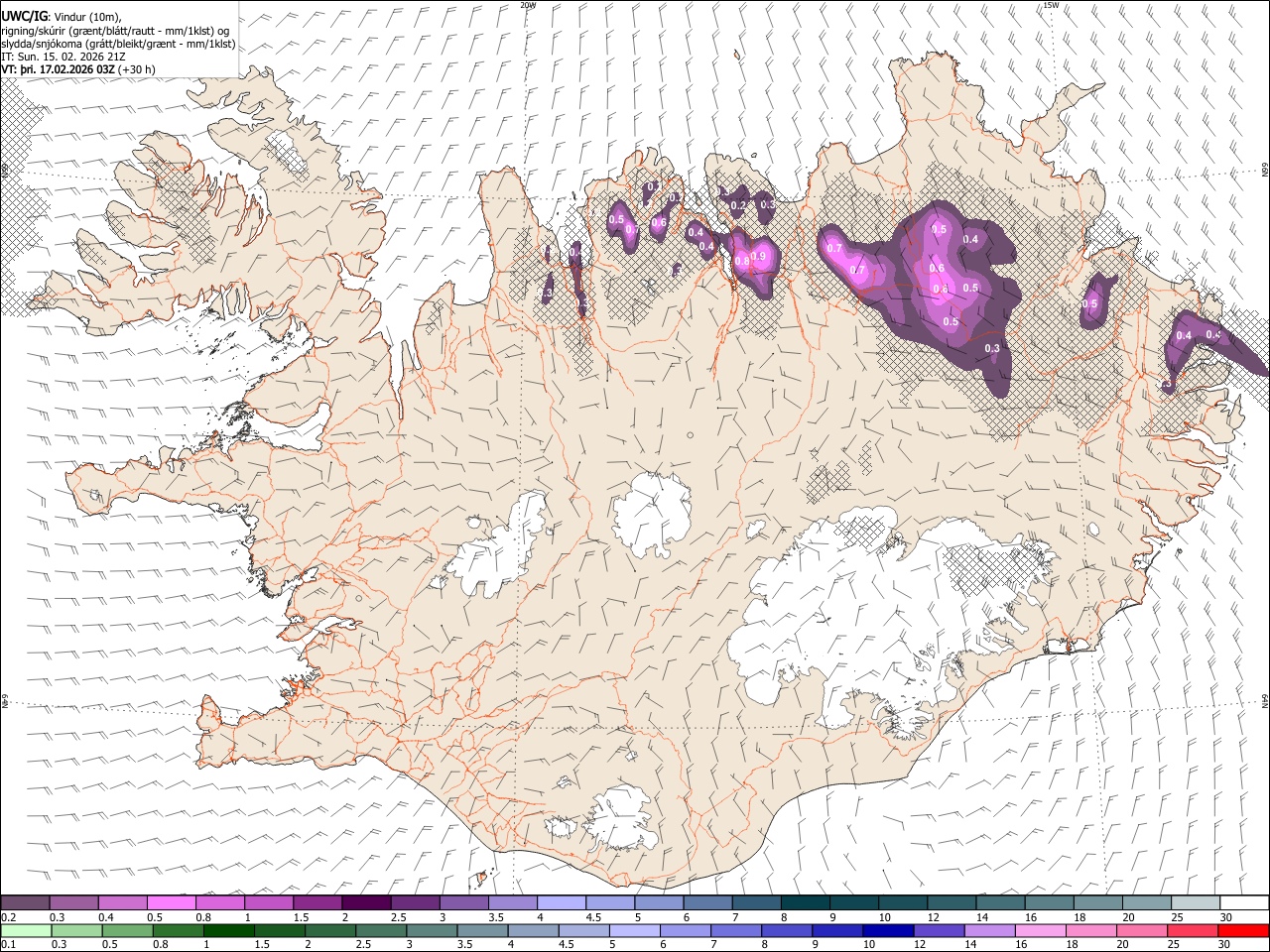This screenshot has height=952, width=1270.
Task: Click the 'UWC/IG: Vindur (10m)' title text
Action: [61, 16]
